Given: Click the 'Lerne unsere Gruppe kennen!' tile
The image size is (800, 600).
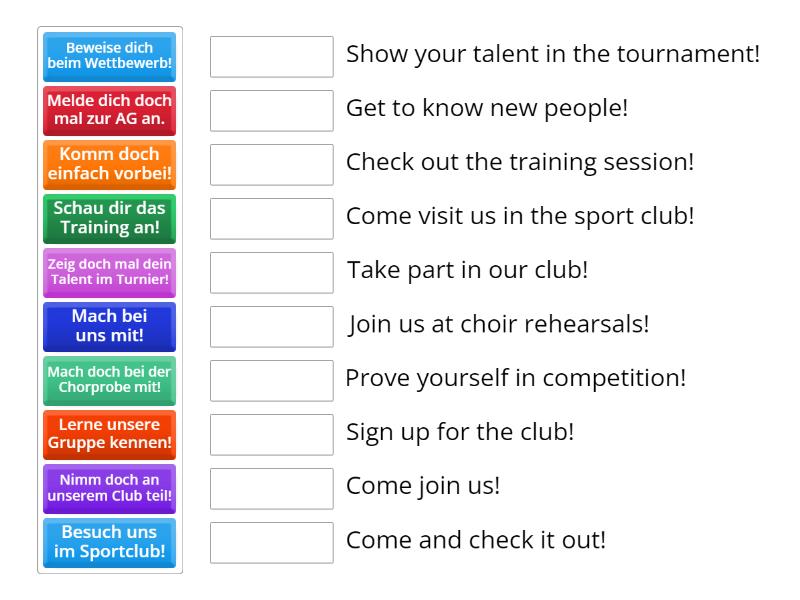Looking at the screenshot, I should 110,435.
